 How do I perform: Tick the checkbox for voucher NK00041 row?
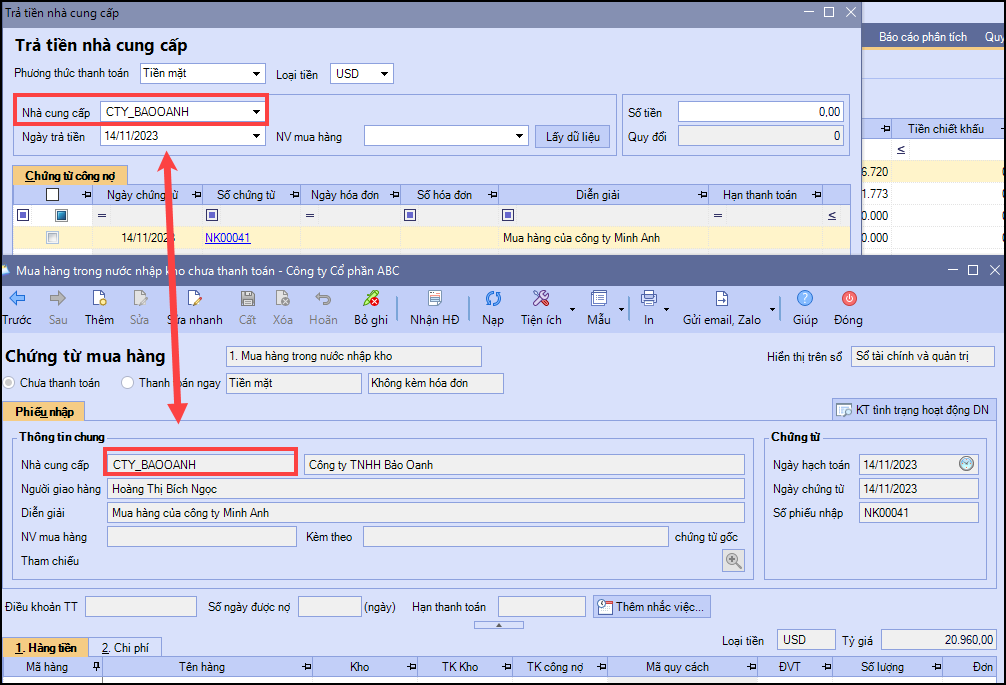[x=53, y=238]
